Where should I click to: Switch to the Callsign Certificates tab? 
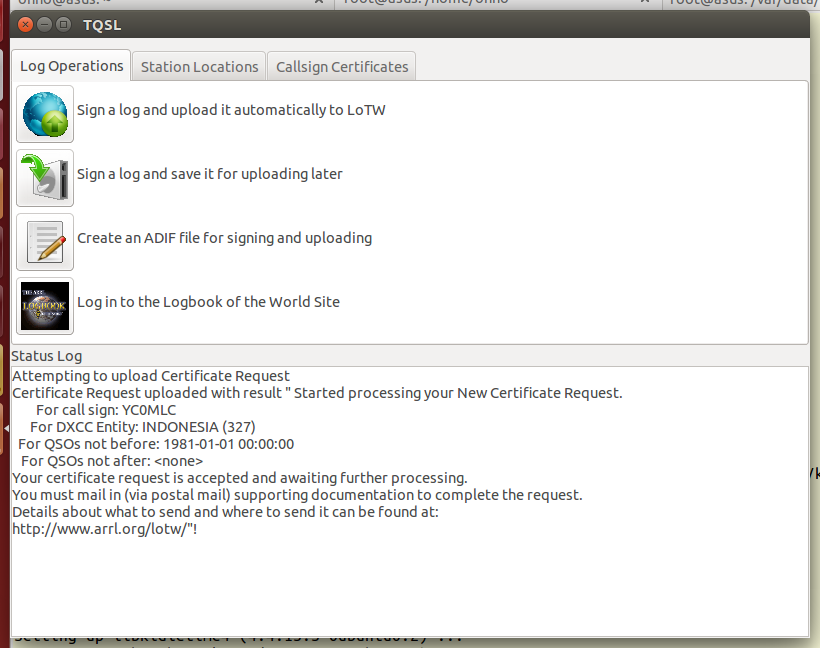click(342, 67)
